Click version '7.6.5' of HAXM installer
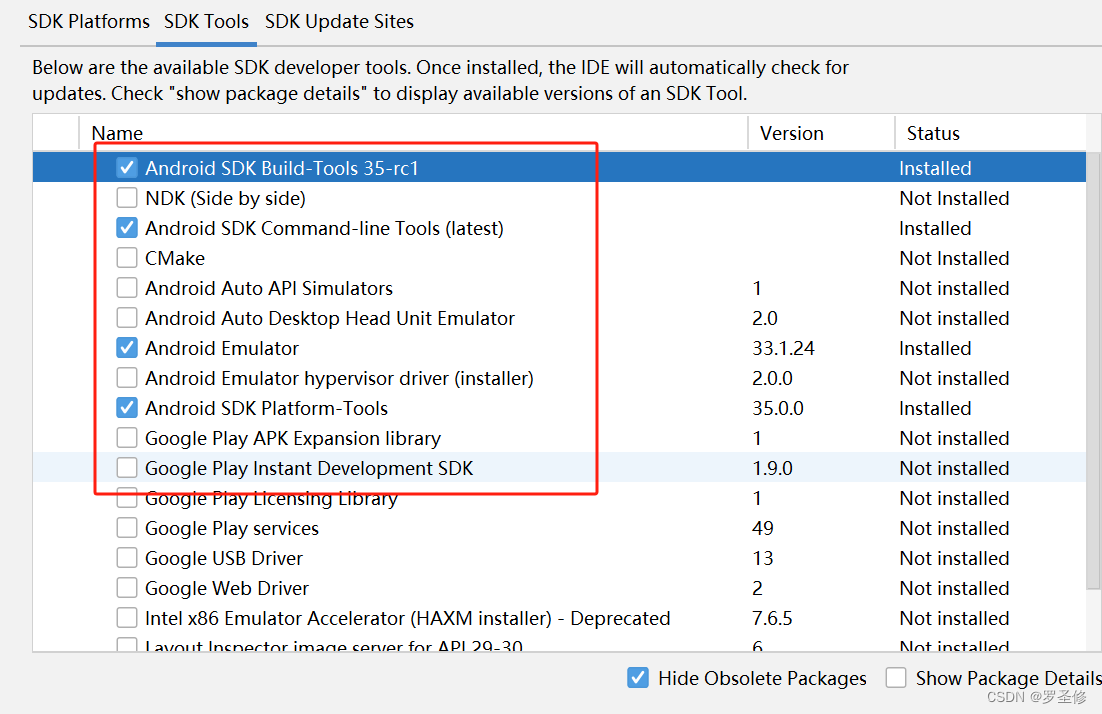The image size is (1102, 714). coord(772,618)
